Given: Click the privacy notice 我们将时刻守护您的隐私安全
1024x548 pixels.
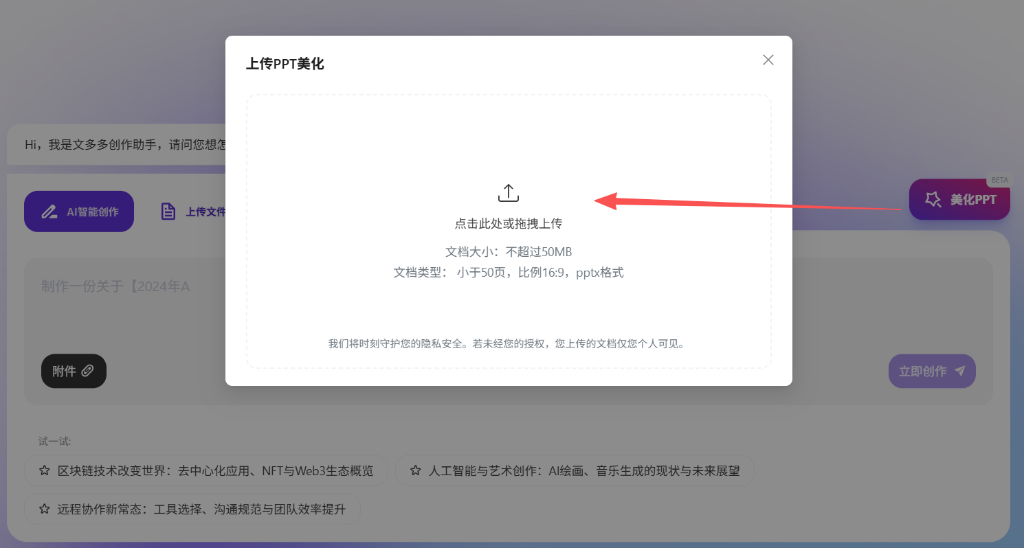Looking at the screenshot, I should pyautogui.click(x=507, y=344).
